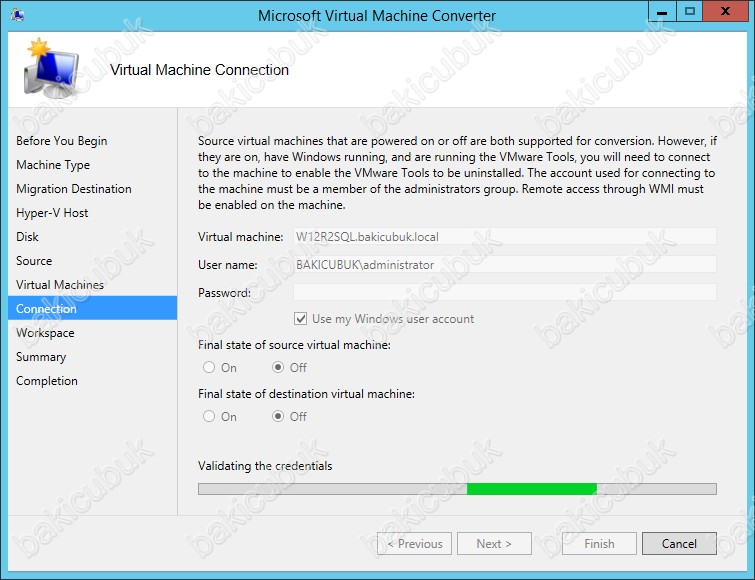Select the Completion step
Image resolution: width=755 pixels, height=580 pixels.
coord(47,381)
